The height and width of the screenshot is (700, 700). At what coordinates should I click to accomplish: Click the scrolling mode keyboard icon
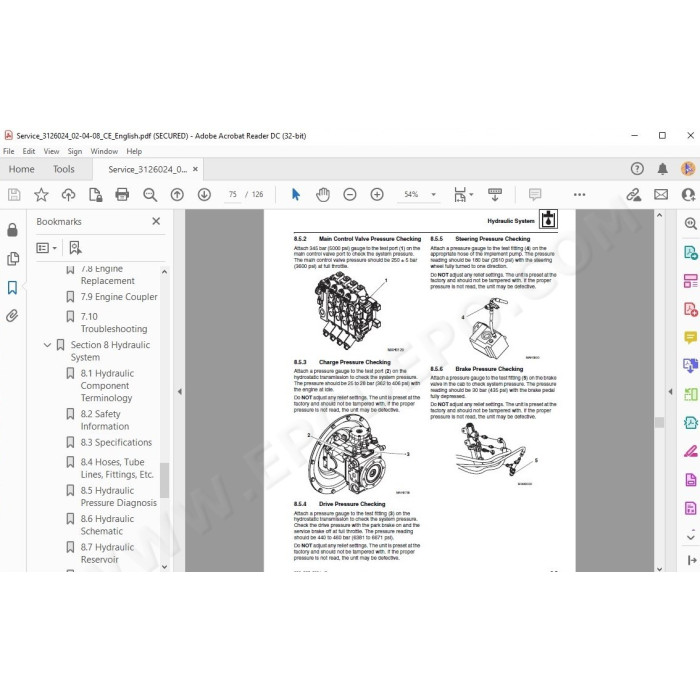[495, 195]
